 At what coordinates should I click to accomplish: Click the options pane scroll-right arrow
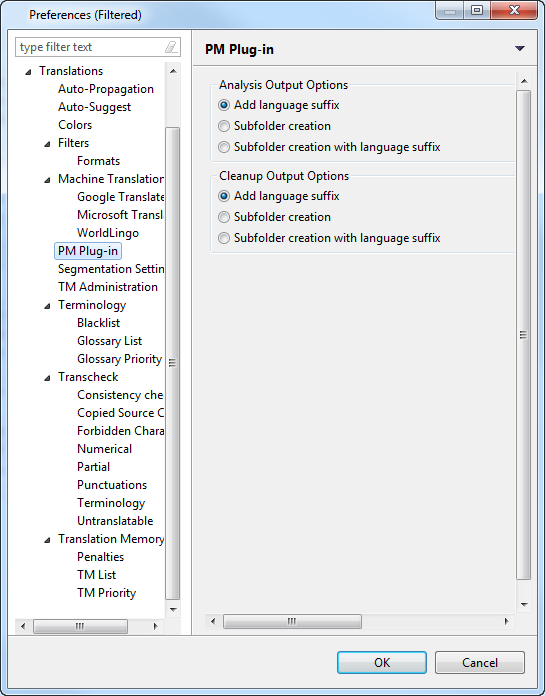[506, 621]
